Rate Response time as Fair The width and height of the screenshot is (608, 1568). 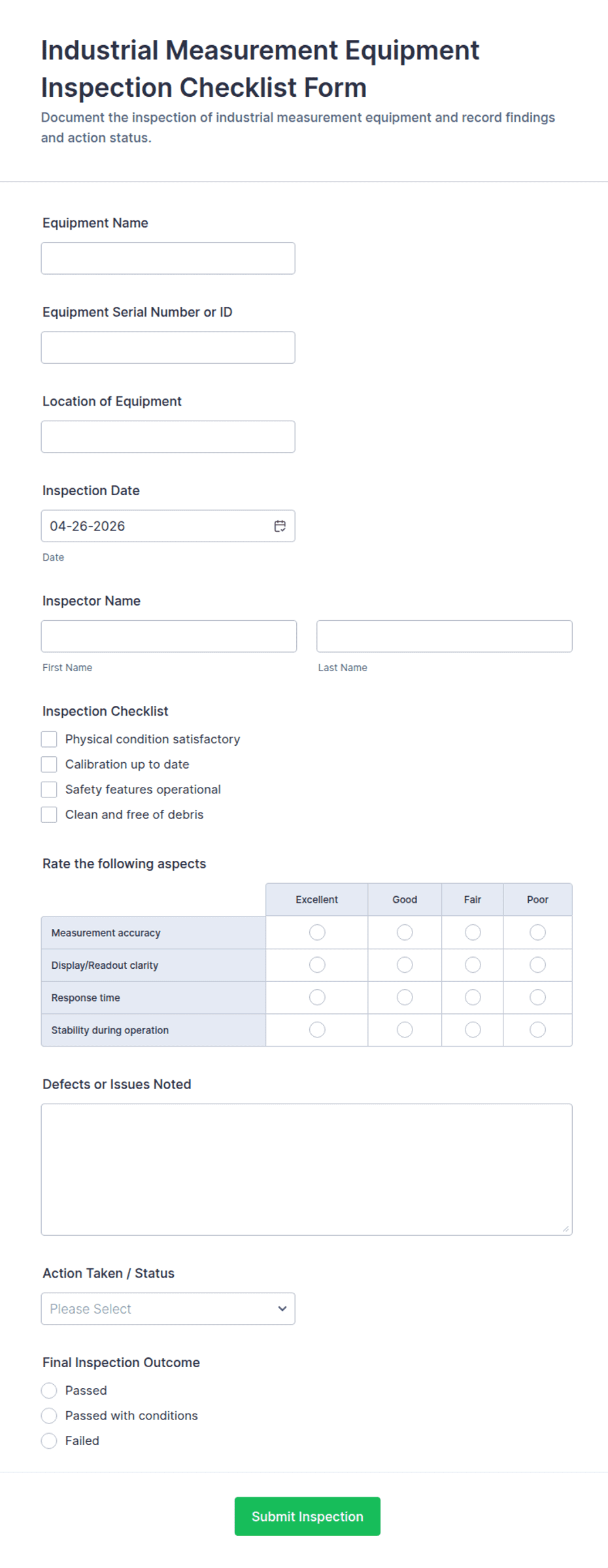click(472, 997)
